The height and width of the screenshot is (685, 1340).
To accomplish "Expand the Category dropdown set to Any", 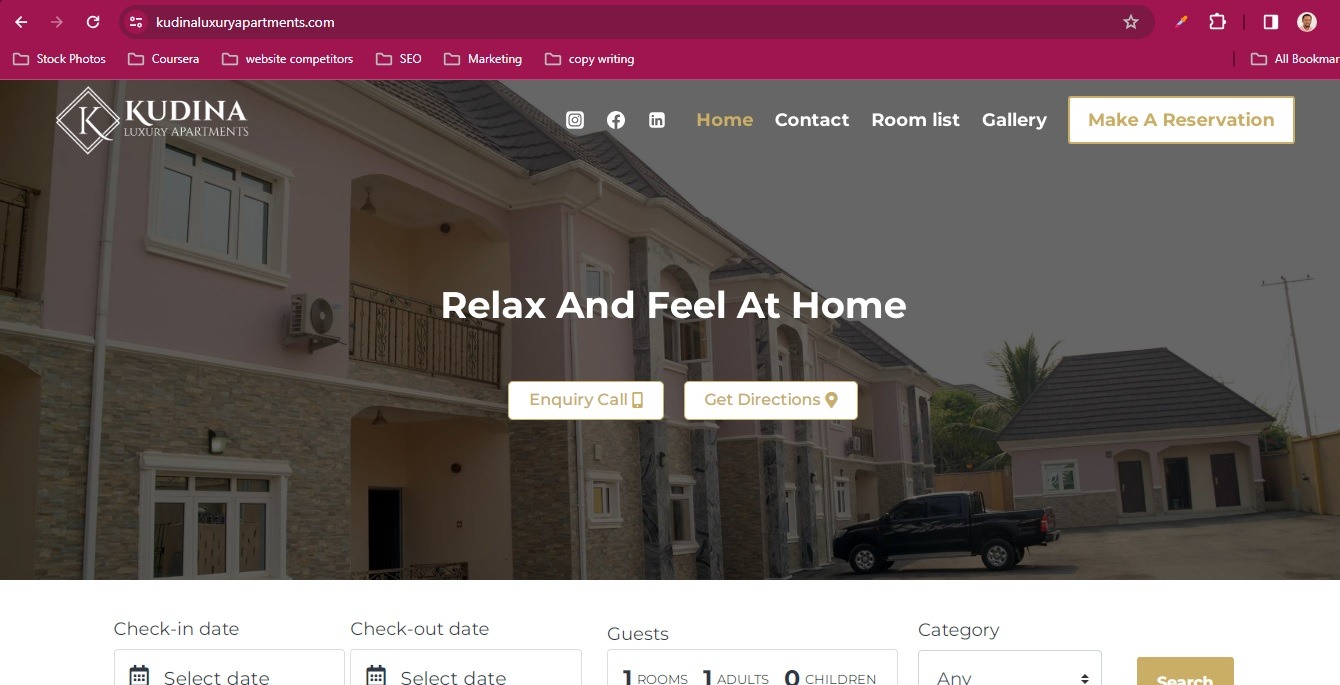I will click(x=1010, y=668).
